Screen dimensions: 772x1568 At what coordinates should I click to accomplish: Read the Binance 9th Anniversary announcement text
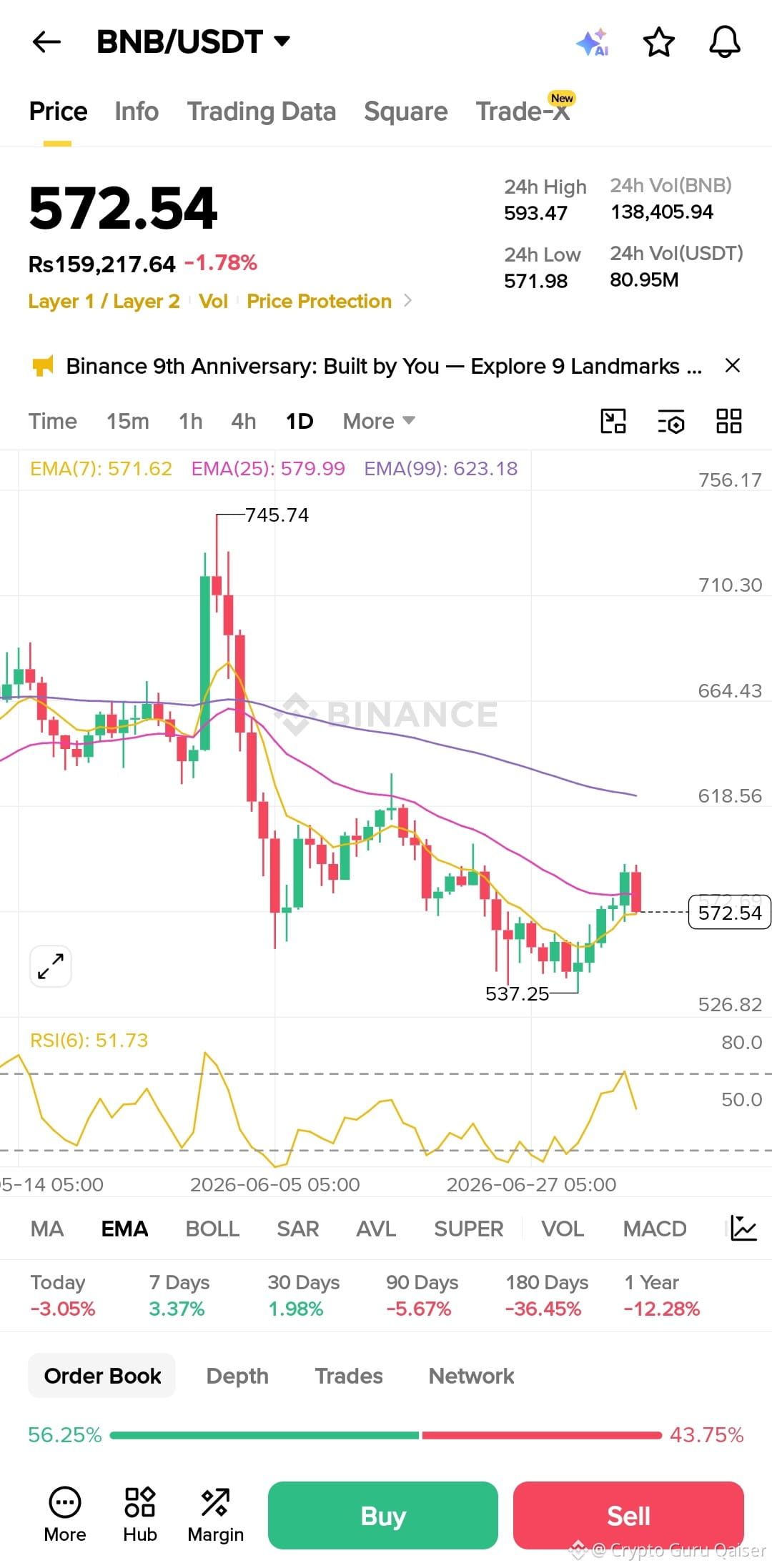pyautogui.click(x=384, y=366)
